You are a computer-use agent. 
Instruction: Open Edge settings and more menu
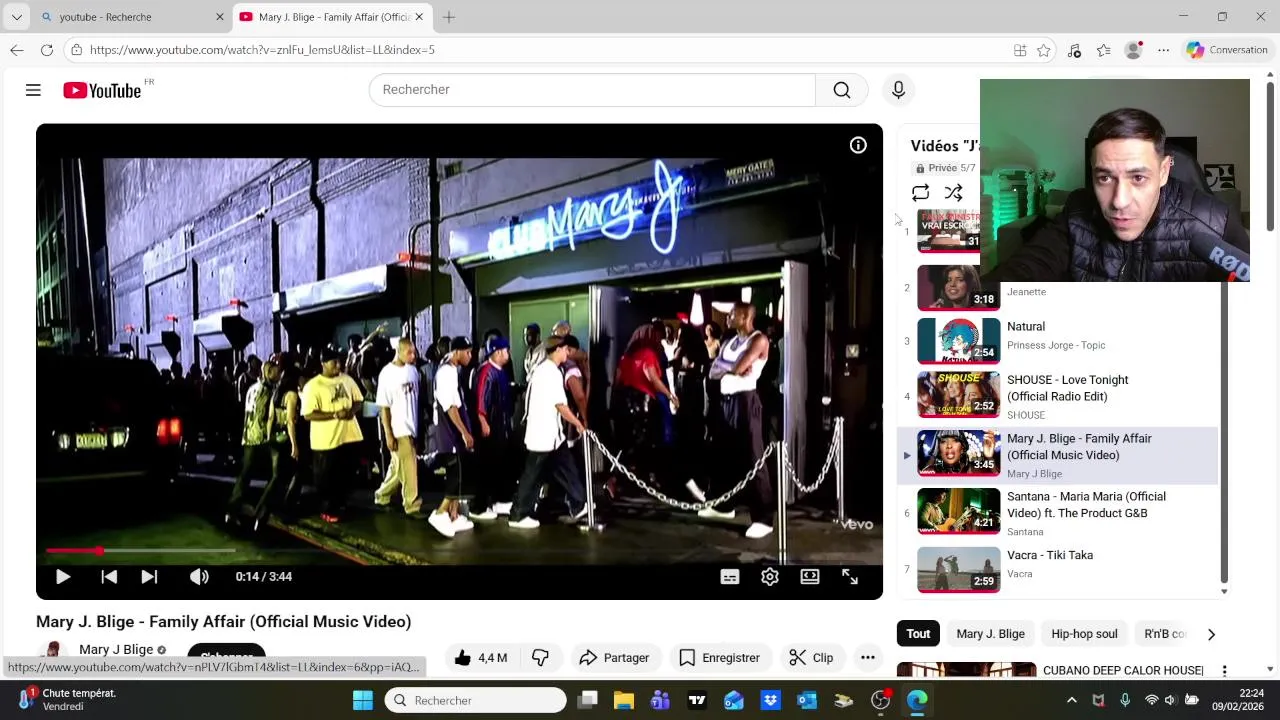tap(1164, 50)
